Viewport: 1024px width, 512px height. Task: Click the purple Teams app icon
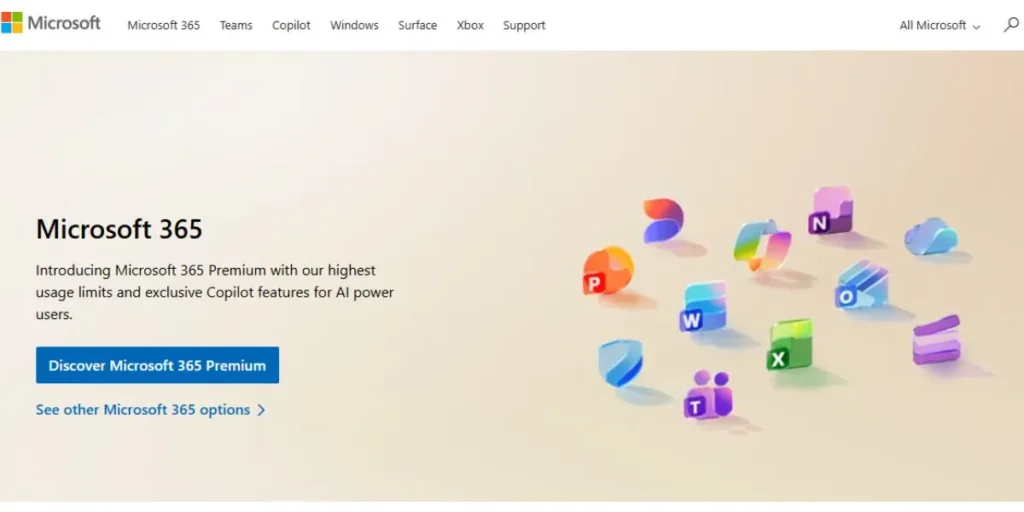pyautogui.click(x=708, y=394)
